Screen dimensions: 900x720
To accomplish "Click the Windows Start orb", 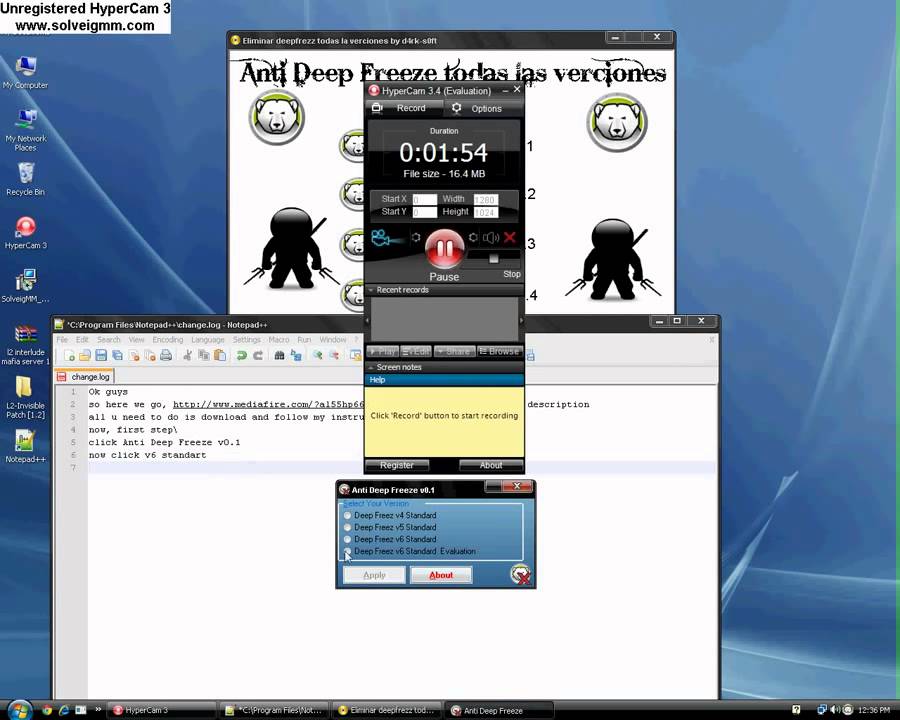I will pyautogui.click(x=19, y=710).
